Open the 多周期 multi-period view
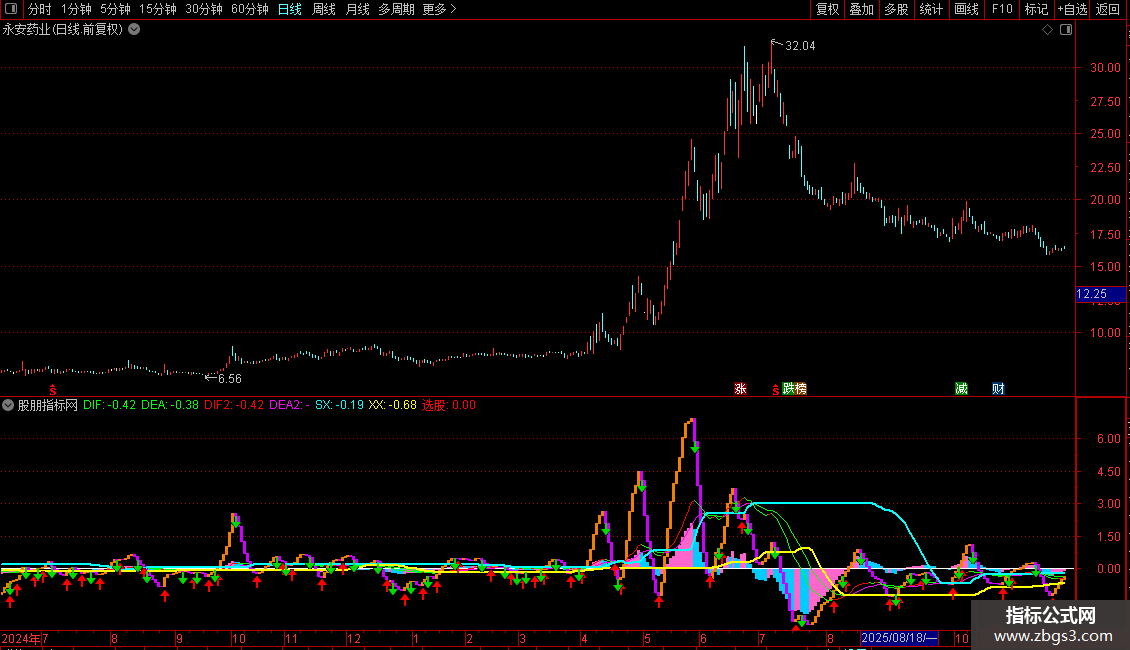 point(396,9)
